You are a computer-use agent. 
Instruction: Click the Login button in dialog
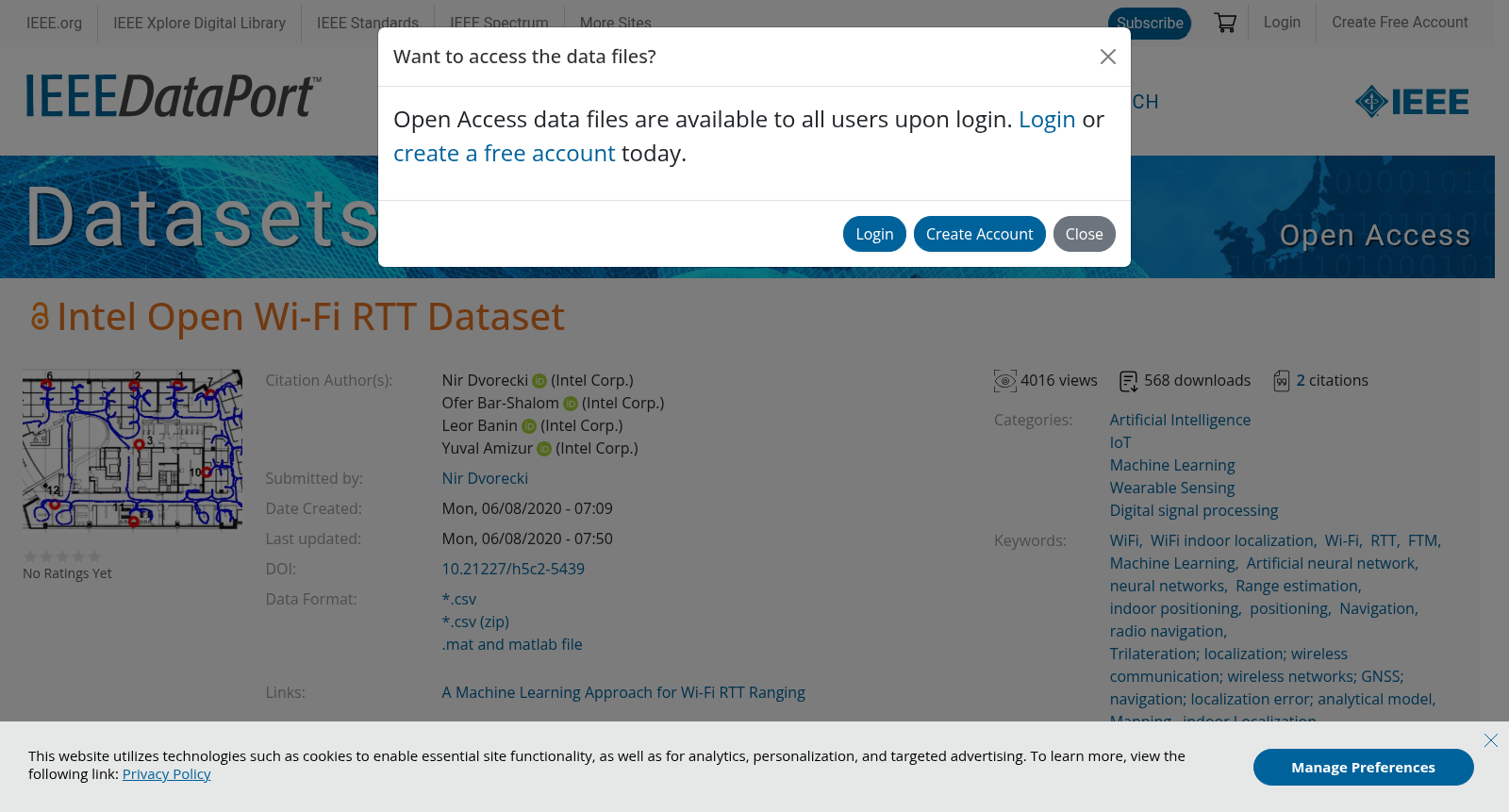(874, 234)
